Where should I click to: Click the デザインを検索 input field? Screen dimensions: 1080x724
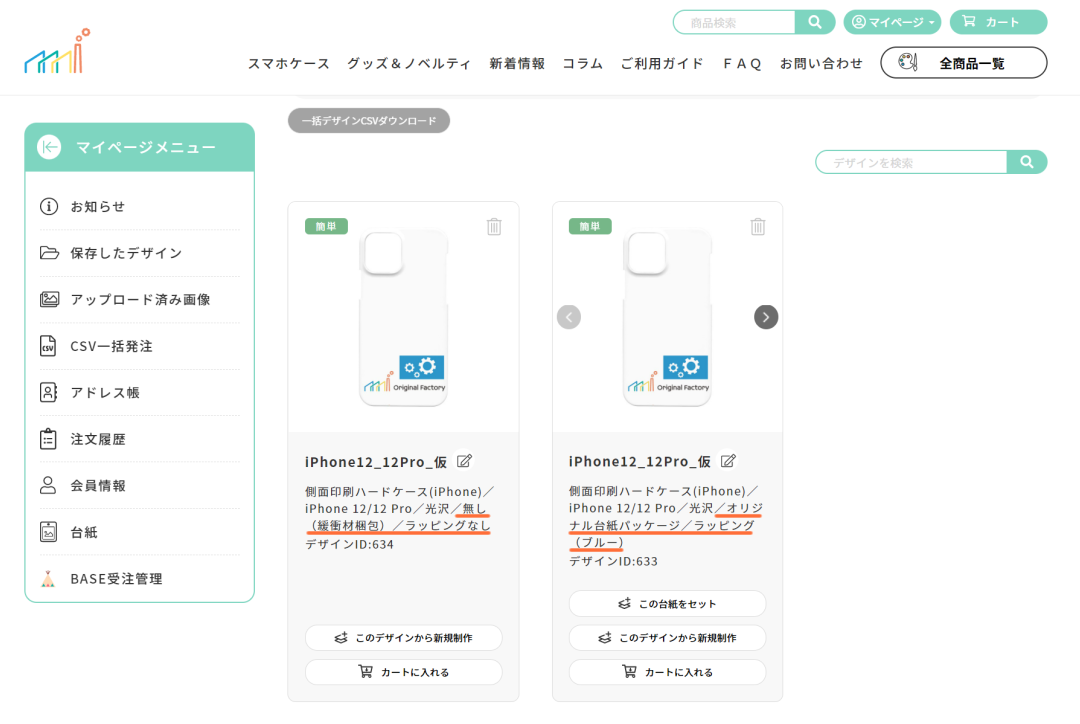[x=911, y=163]
